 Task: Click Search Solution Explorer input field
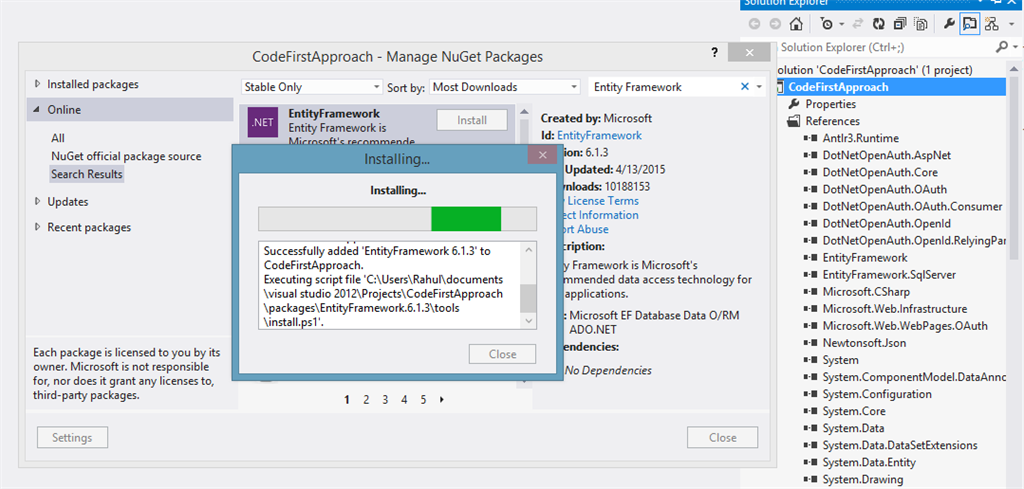click(885, 47)
